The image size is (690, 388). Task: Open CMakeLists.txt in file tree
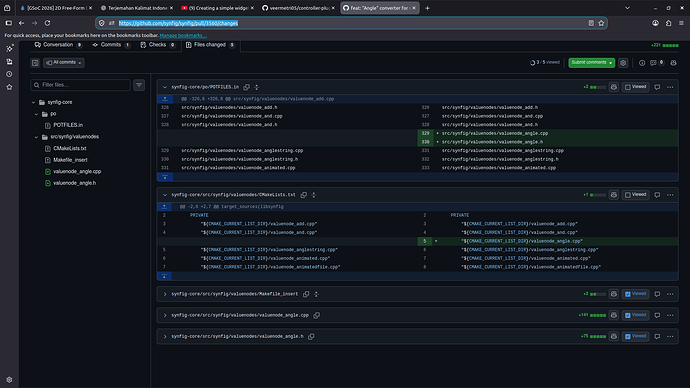(70, 148)
